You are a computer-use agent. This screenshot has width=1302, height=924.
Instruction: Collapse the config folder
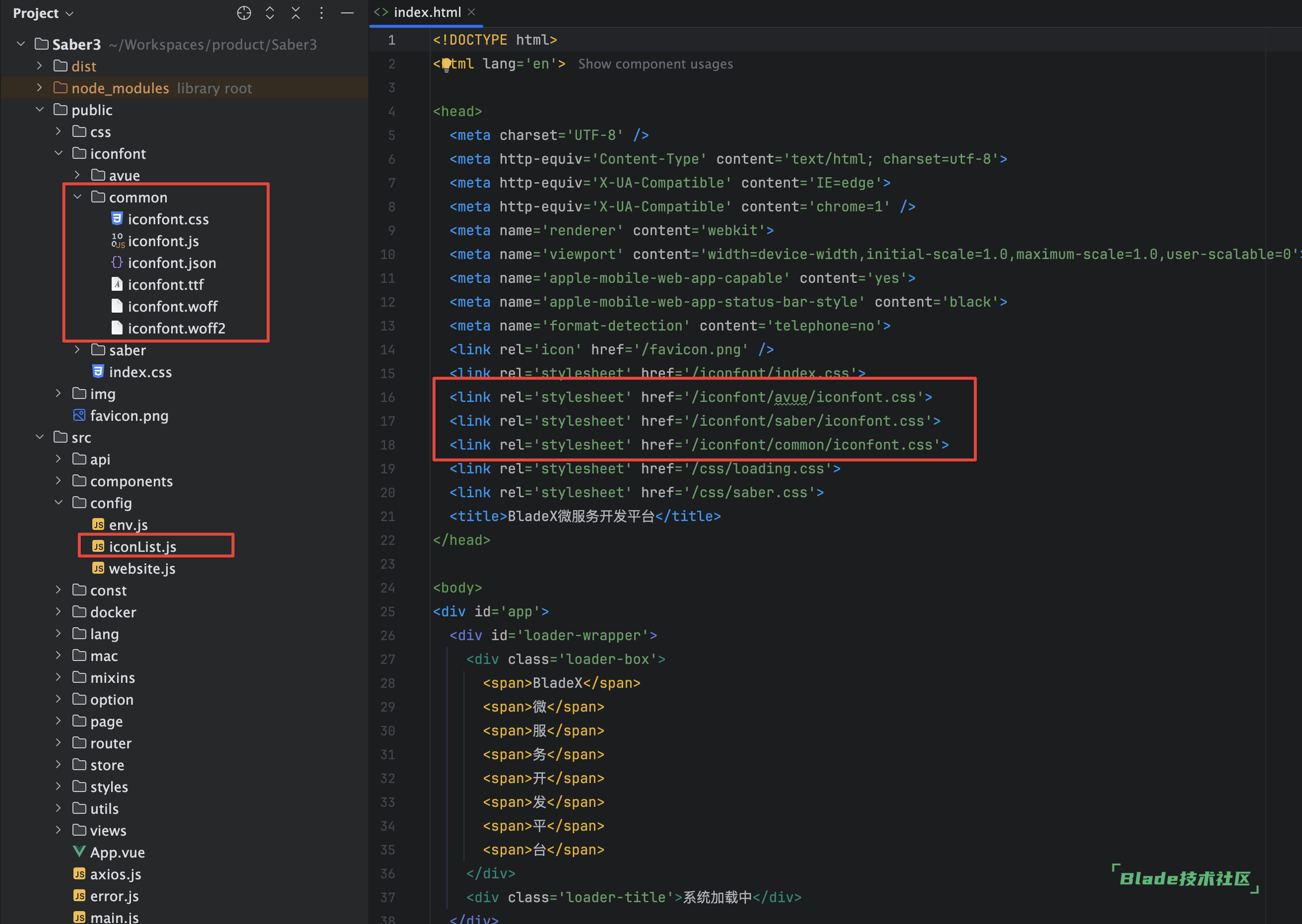pos(59,502)
